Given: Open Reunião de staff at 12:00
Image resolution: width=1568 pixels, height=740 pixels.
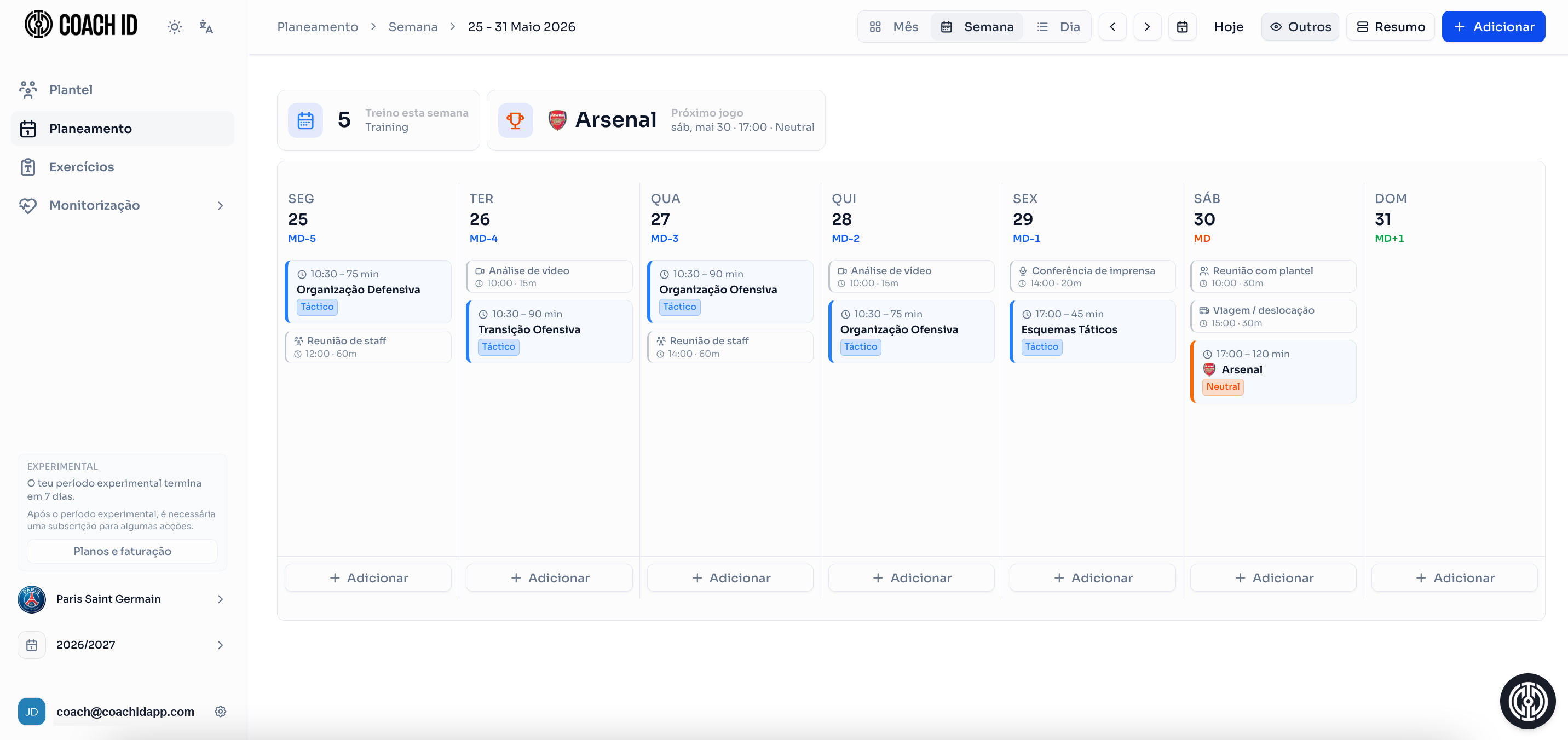Looking at the screenshot, I should [x=368, y=347].
